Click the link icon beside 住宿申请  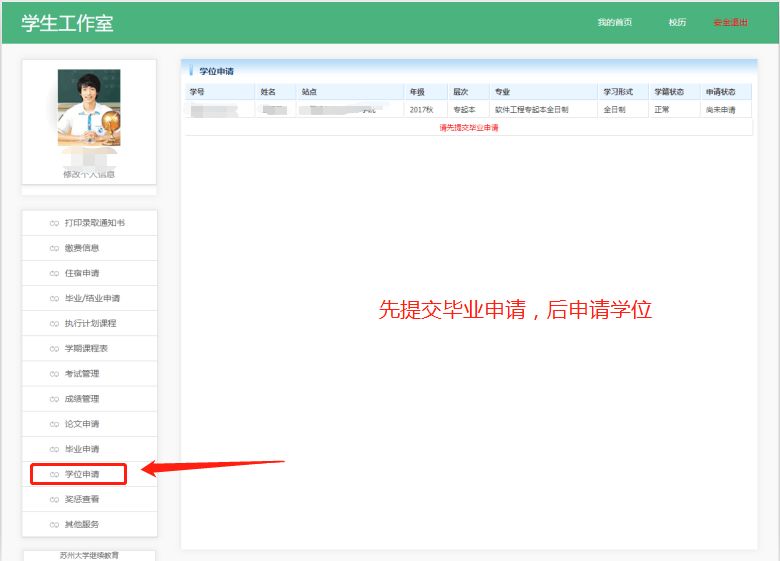(x=54, y=273)
